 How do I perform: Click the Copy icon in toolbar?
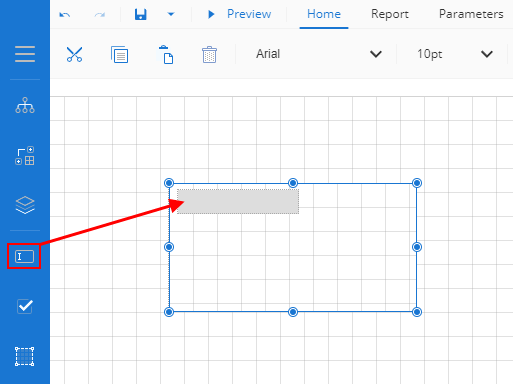pyautogui.click(x=119, y=54)
